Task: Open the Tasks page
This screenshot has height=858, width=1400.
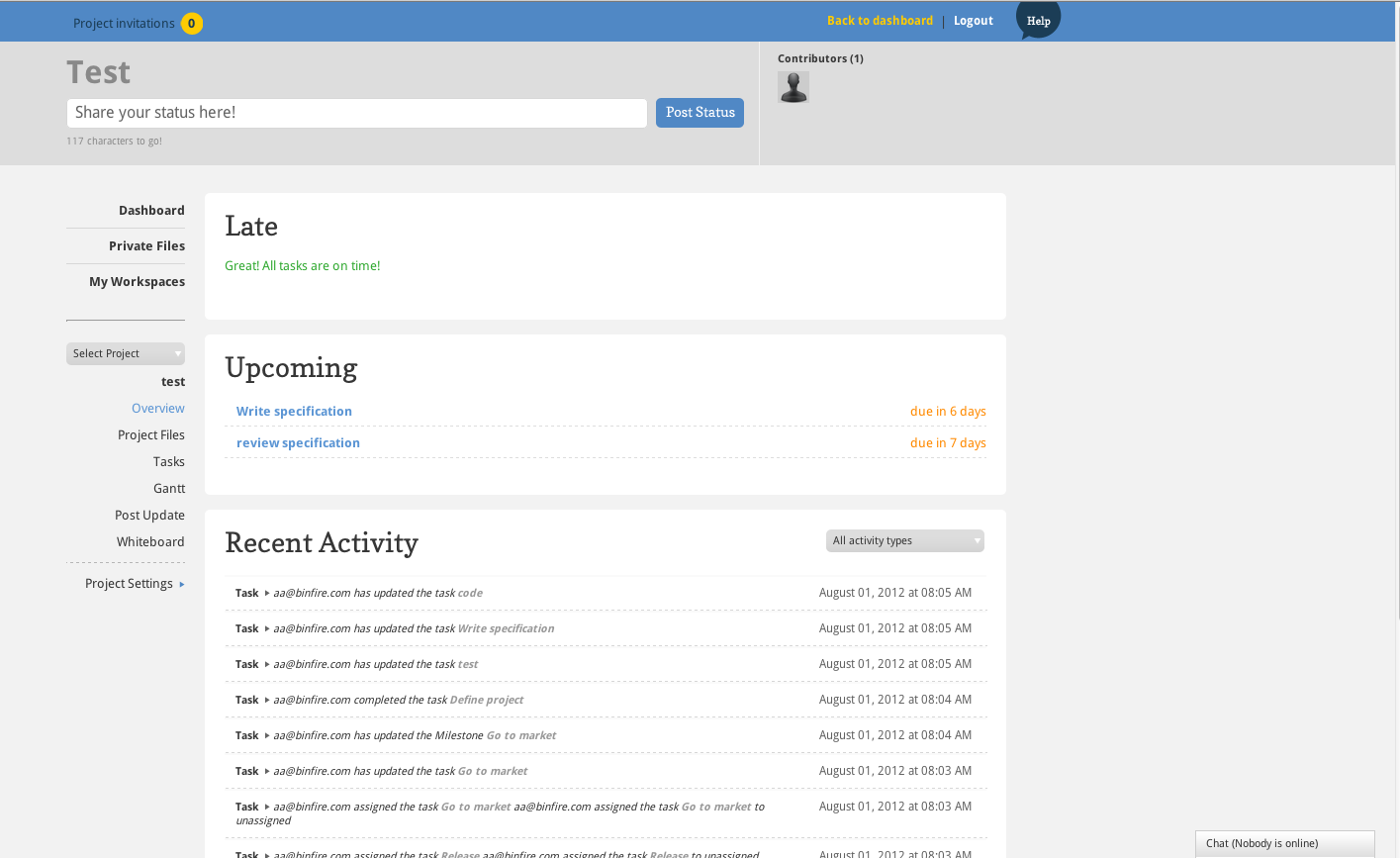Action: click(169, 461)
